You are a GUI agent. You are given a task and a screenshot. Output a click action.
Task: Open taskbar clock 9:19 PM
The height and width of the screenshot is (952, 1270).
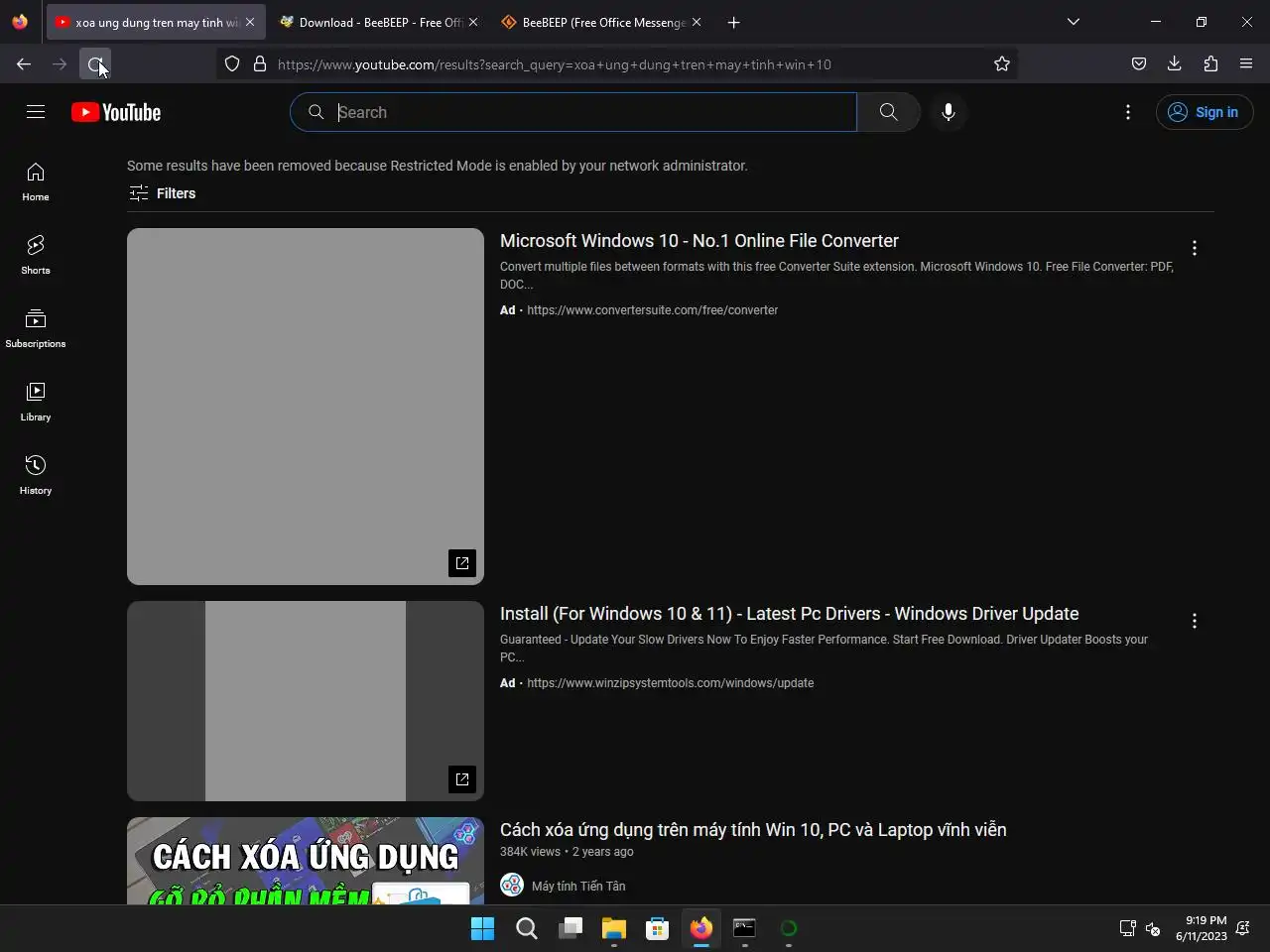[x=1202, y=928]
